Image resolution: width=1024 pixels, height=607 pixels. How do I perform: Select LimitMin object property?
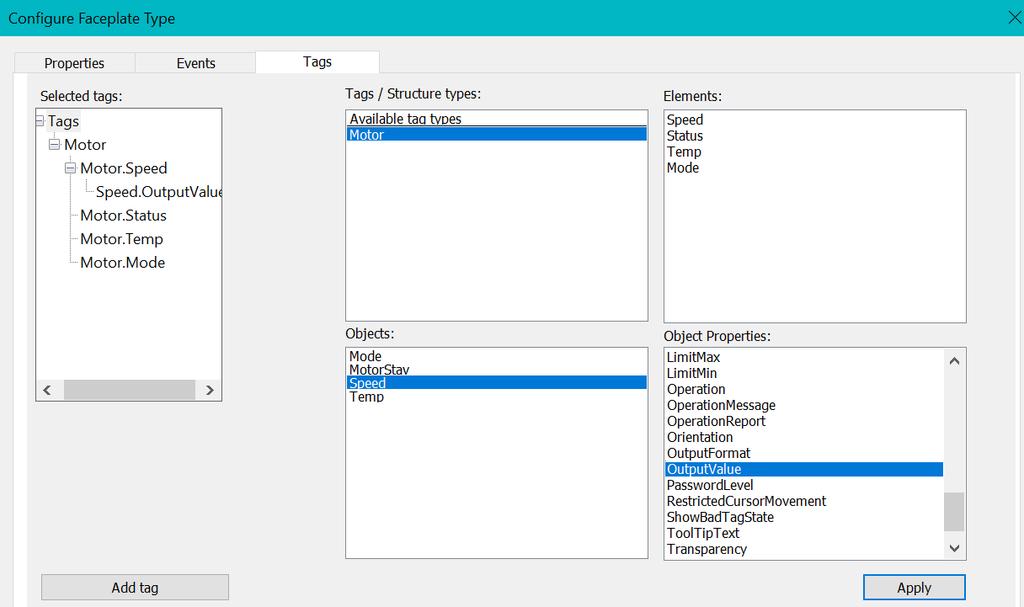(x=692, y=373)
